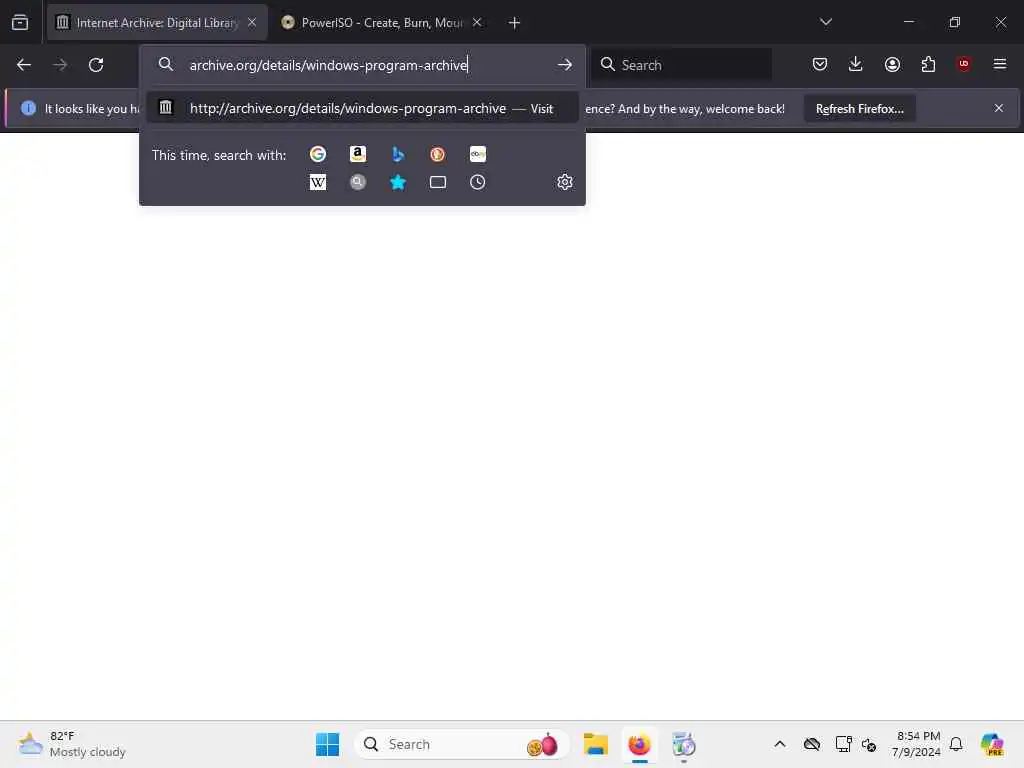
Task: Search open tabs using tabs icon
Action: [x=438, y=182]
